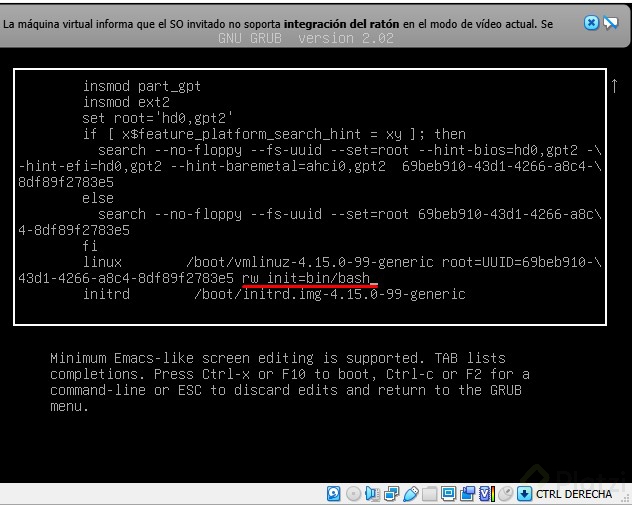Click the 'x$feature_platform_search_hint' condition line
The height and width of the screenshot is (505, 632).
click(x=274, y=134)
